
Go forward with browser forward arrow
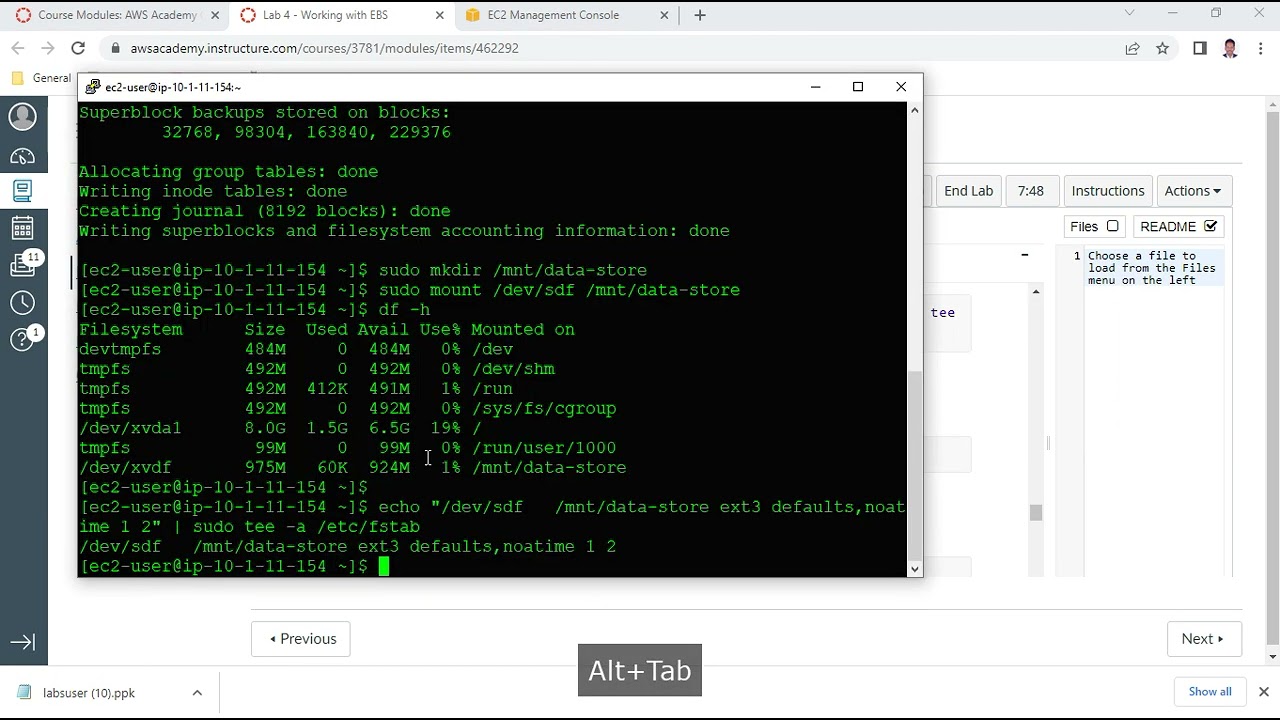pos(47,48)
